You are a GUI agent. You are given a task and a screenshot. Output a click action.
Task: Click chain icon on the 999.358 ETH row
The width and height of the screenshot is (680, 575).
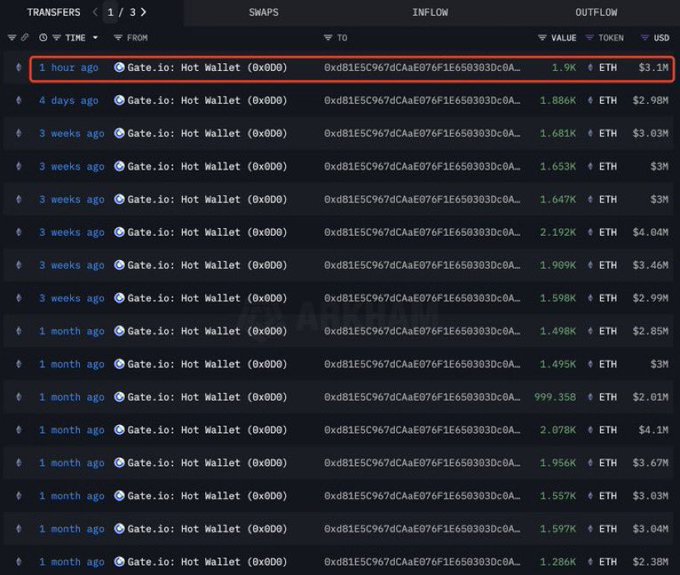click(19, 397)
